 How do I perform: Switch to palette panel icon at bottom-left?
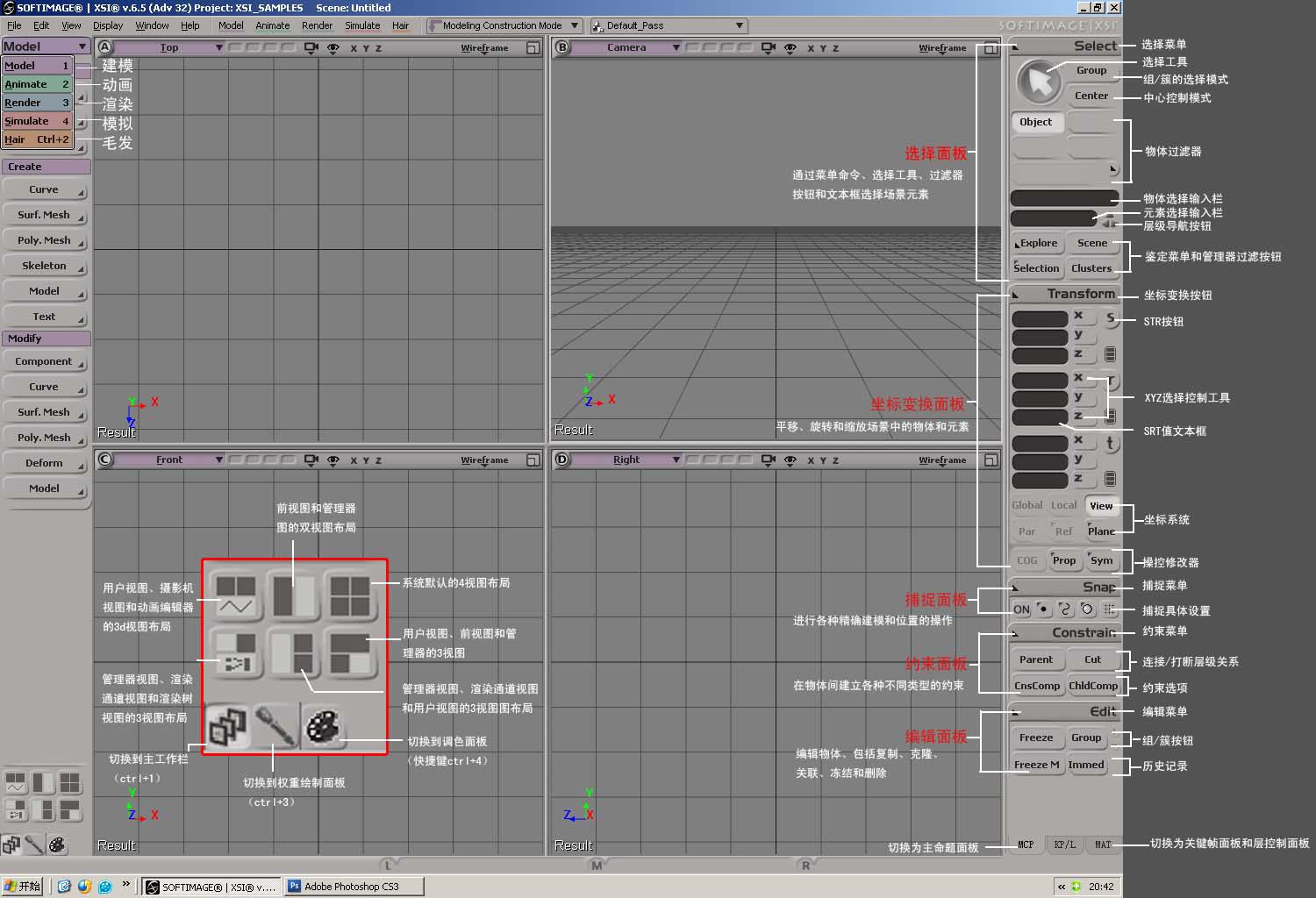click(x=57, y=845)
